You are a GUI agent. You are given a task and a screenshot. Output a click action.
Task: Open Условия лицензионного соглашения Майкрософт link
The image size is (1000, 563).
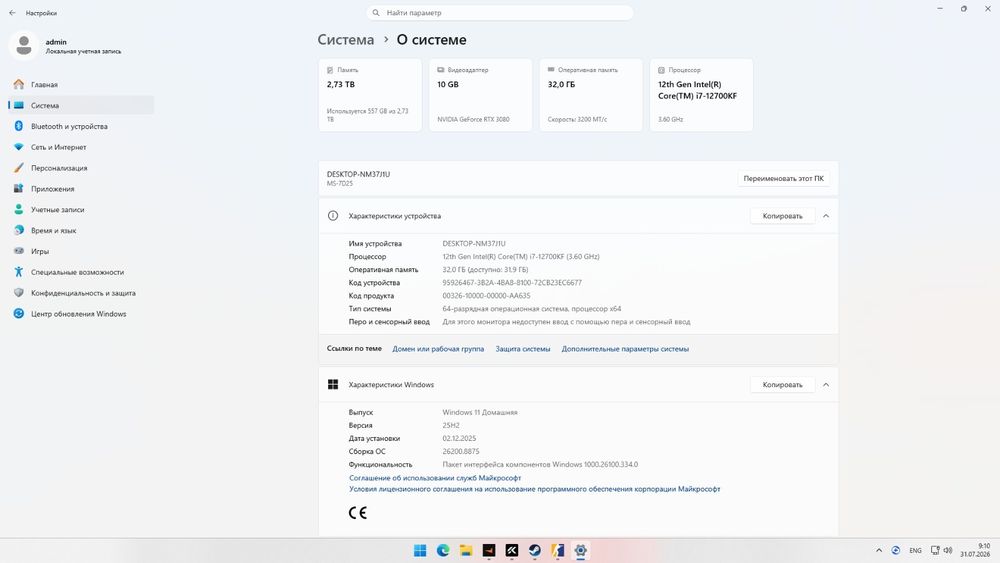click(x=534, y=489)
